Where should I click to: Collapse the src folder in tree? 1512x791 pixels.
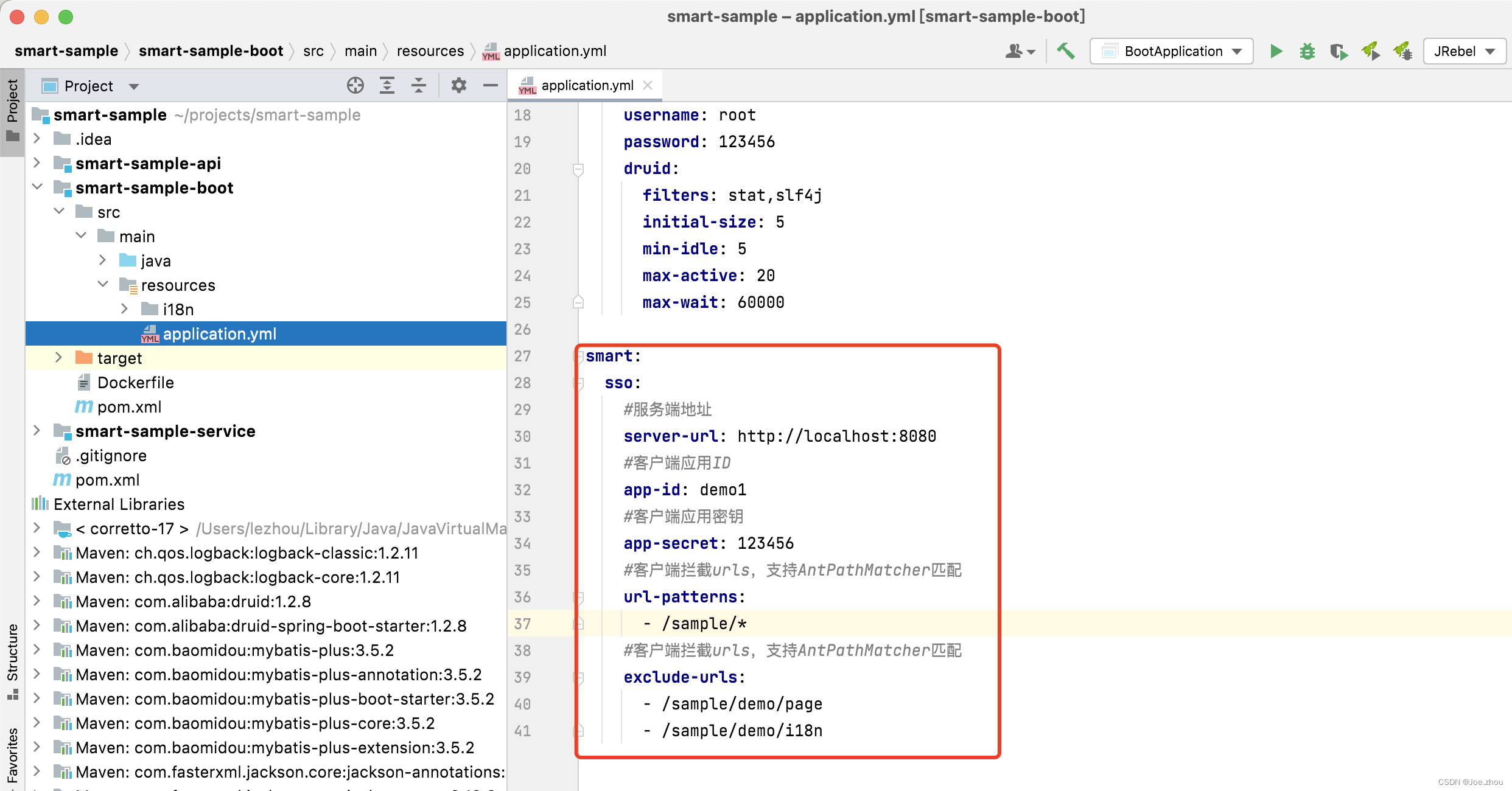tap(59, 212)
